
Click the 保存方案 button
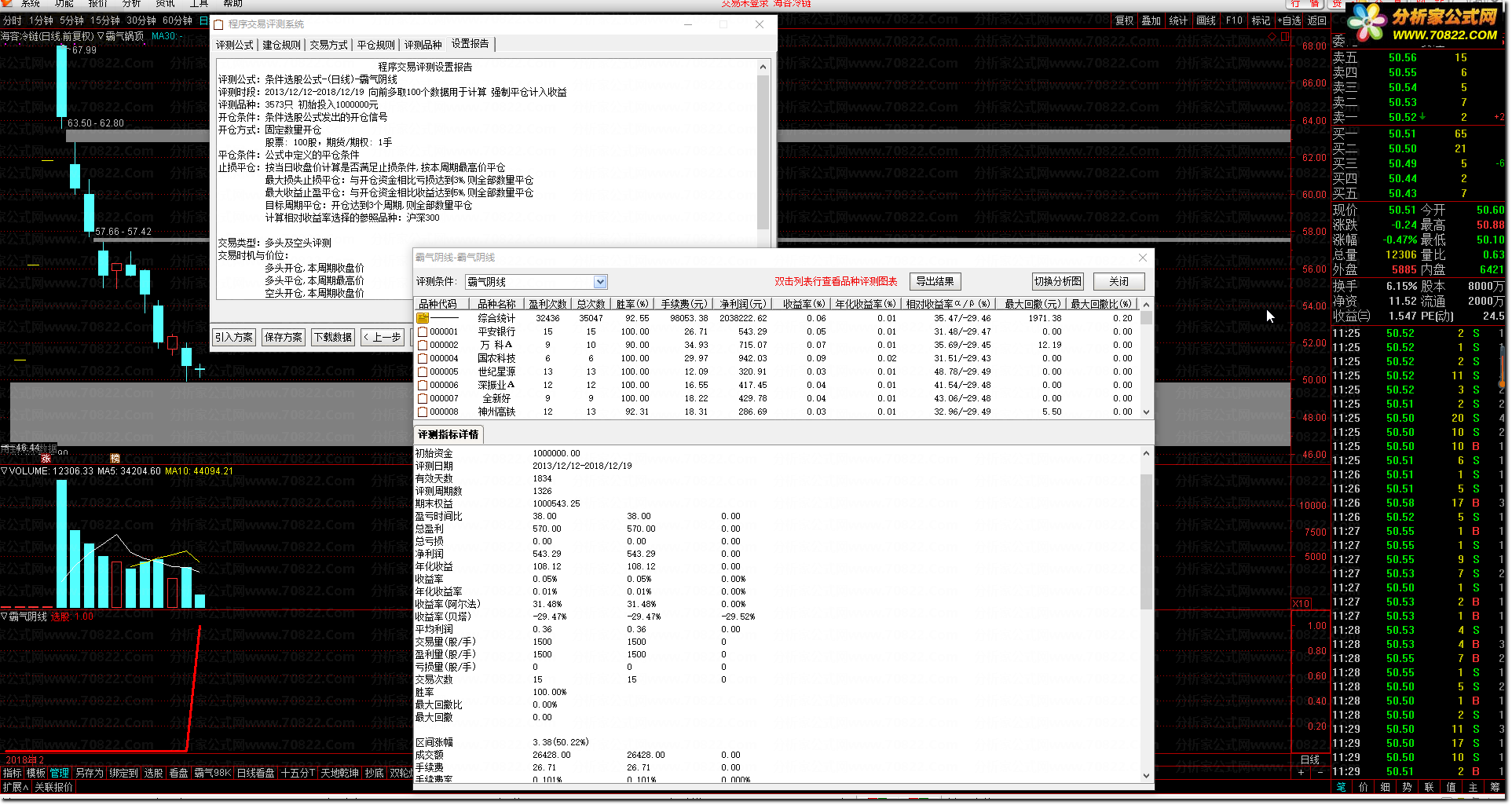[284, 338]
